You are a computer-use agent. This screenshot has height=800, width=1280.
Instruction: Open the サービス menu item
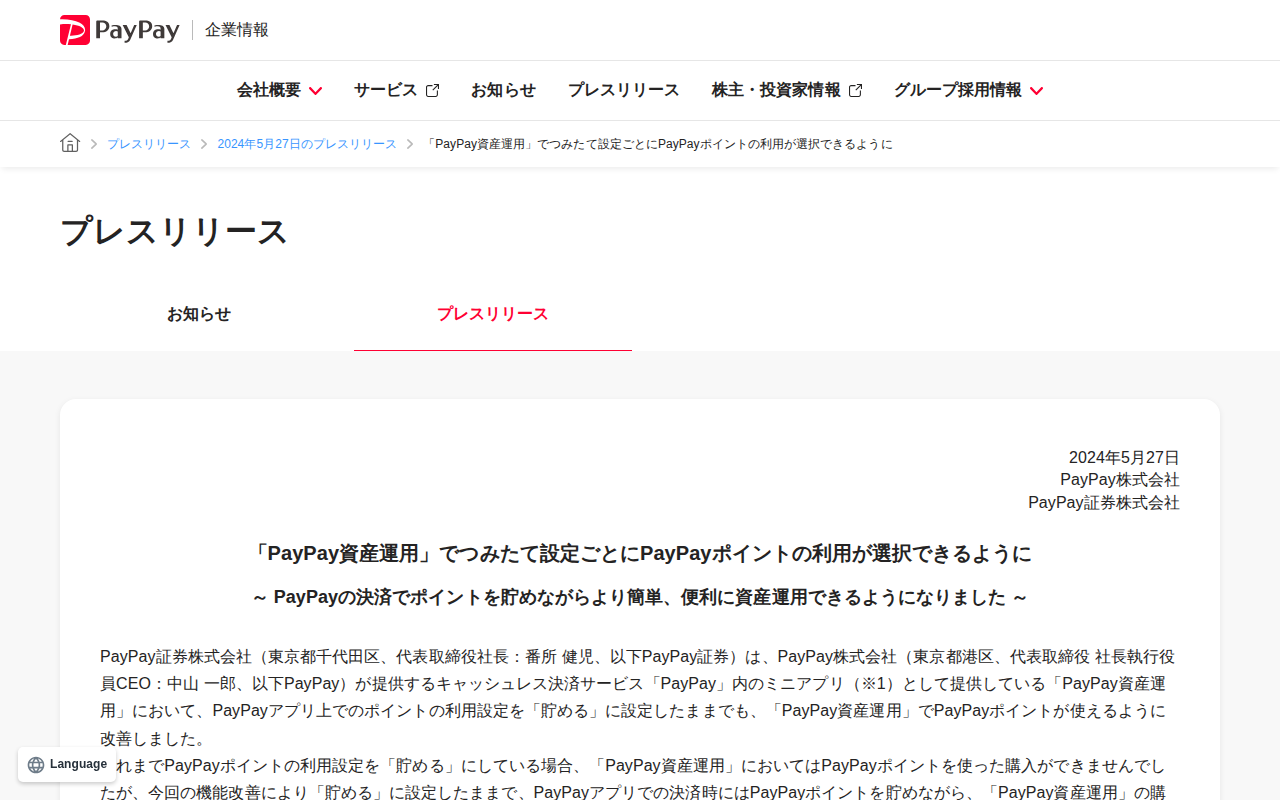point(396,90)
